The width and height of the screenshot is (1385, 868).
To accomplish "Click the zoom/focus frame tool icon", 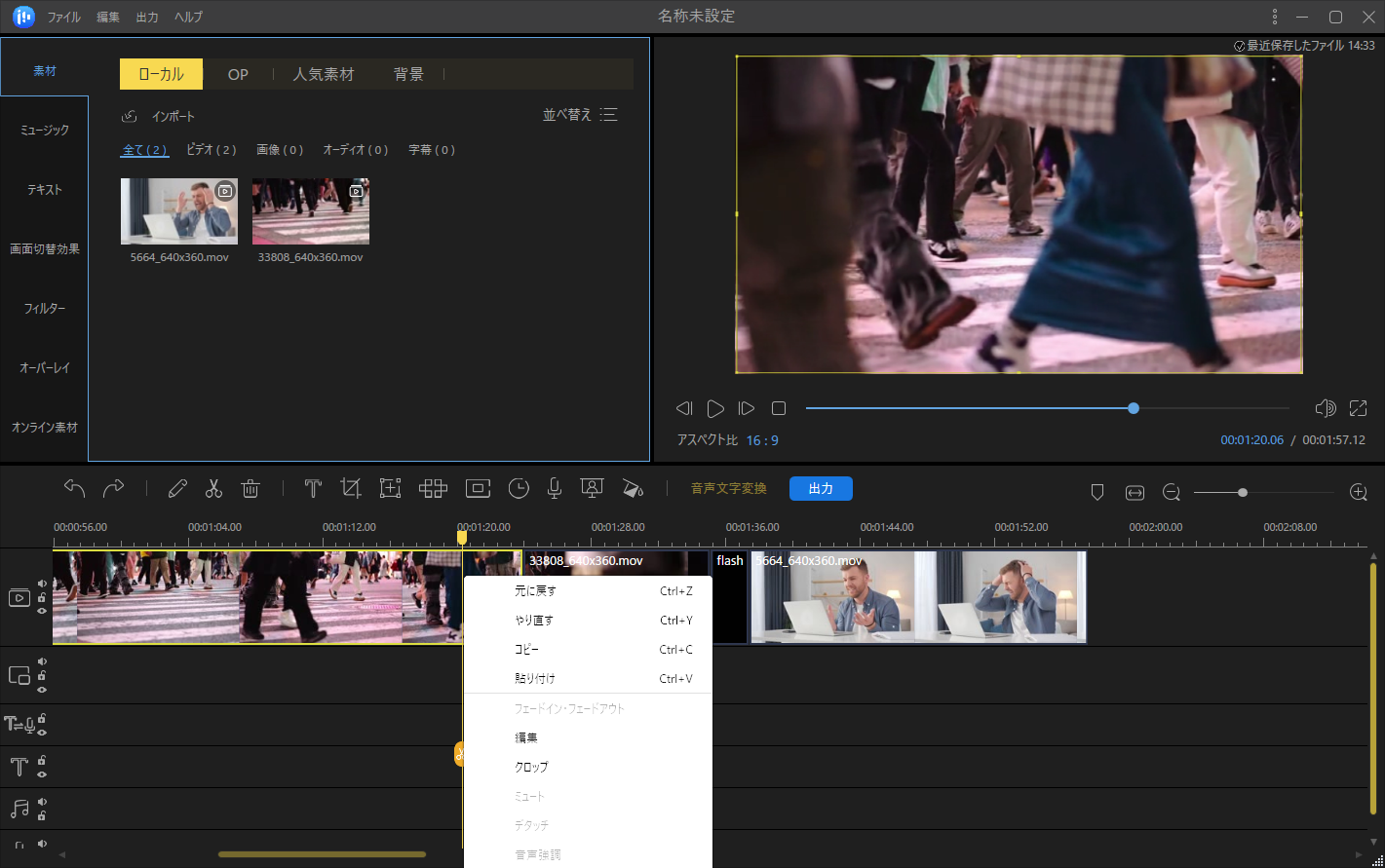I will point(390,488).
